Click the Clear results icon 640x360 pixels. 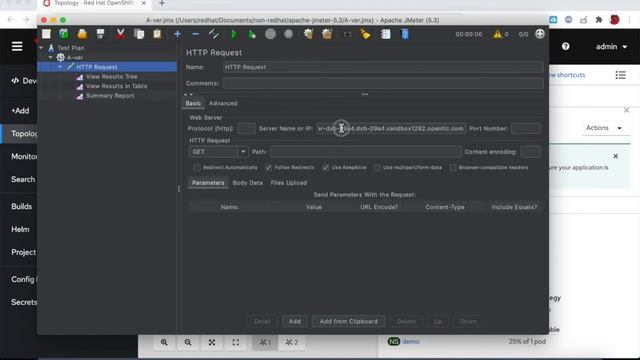(309, 34)
